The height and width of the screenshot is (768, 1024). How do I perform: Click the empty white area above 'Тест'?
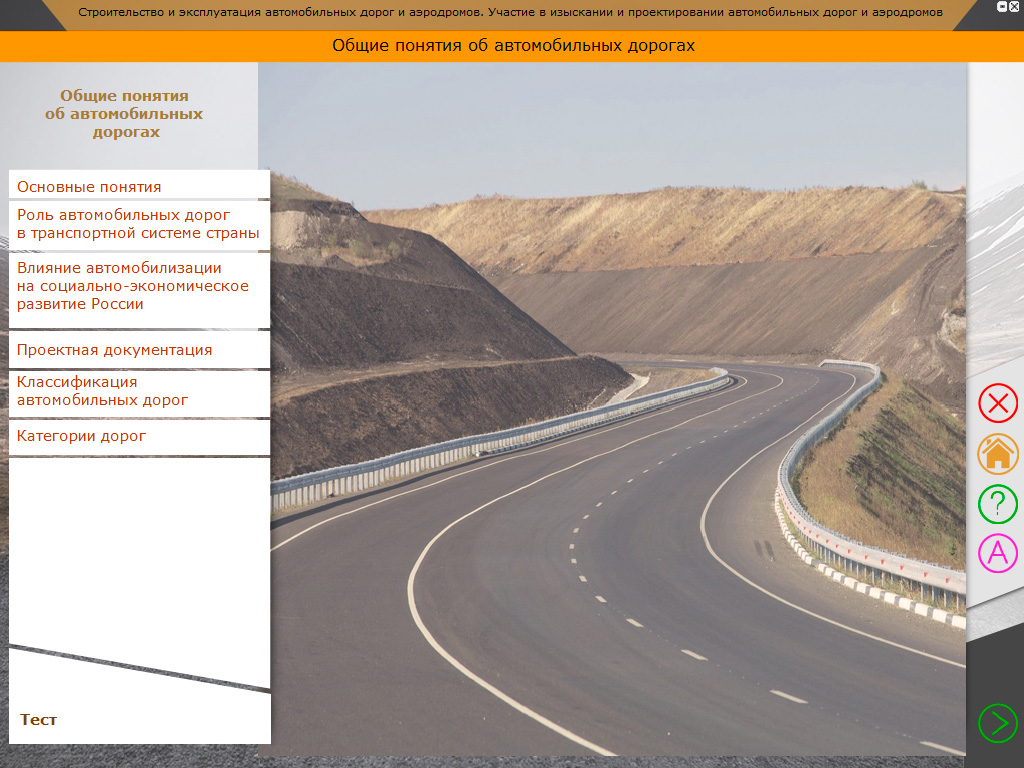[x=139, y=550]
